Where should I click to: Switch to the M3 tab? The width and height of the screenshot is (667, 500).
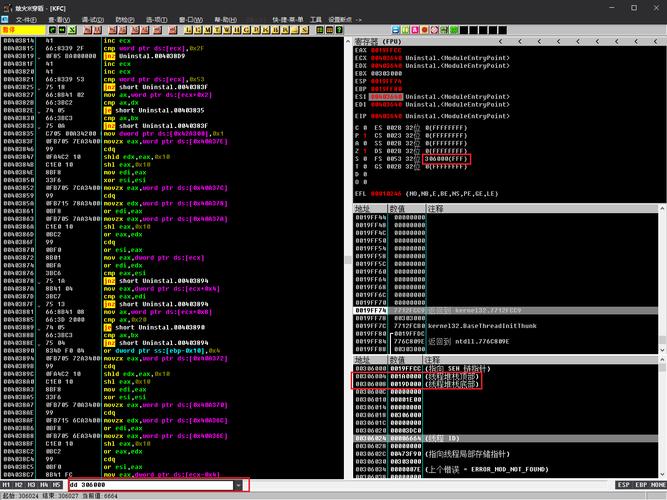31,485
